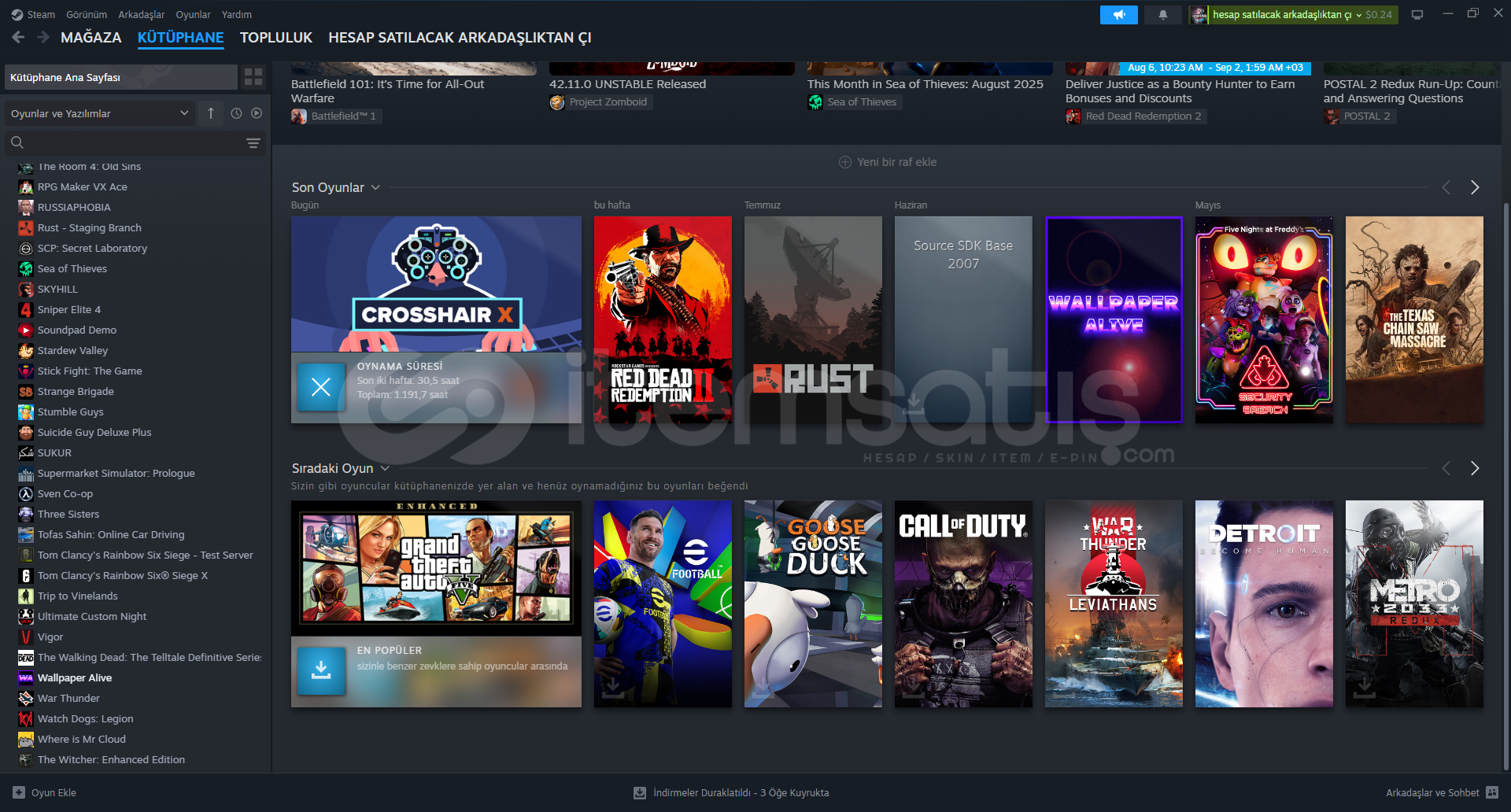Open the Görünüm menu

[x=87, y=14]
